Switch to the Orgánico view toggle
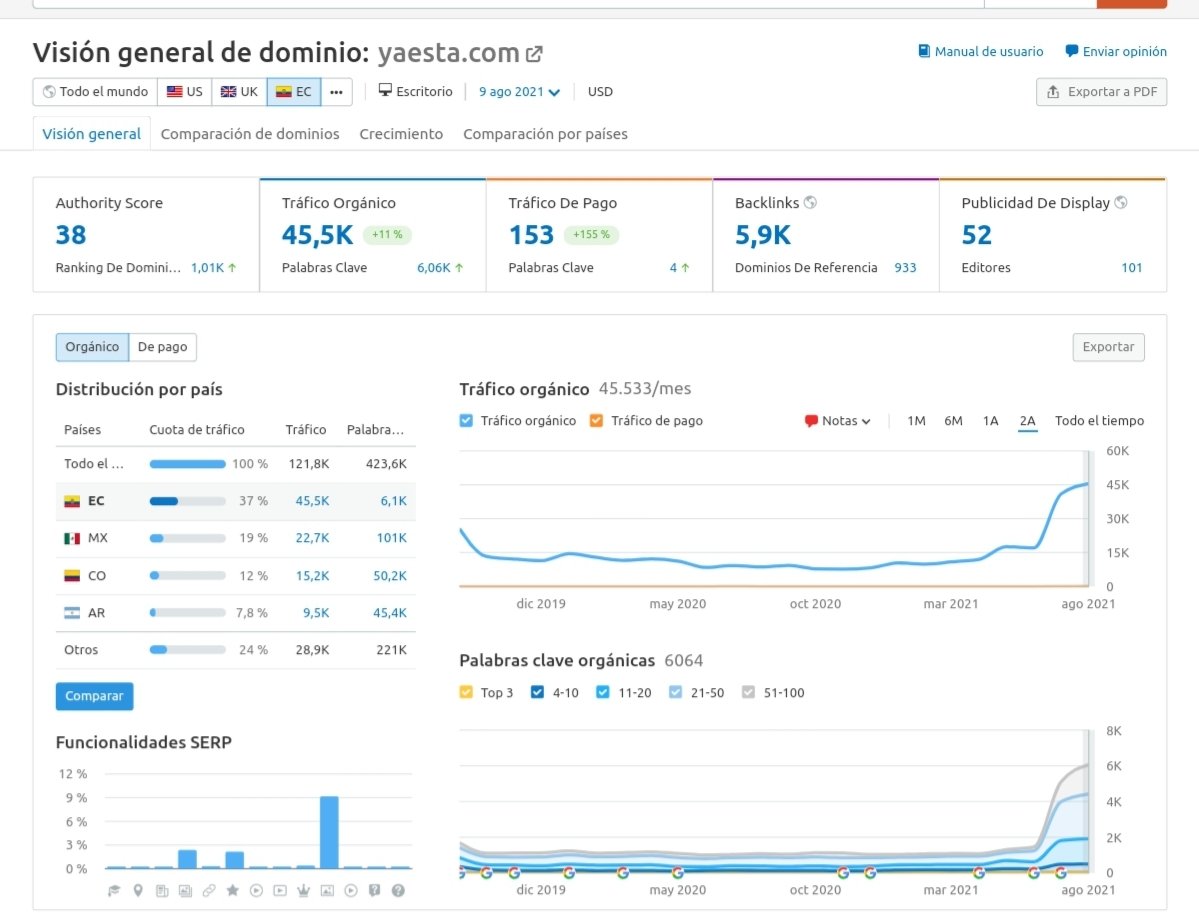Image resolution: width=1199 pixels, height=913 pixels. click(92, 347)
